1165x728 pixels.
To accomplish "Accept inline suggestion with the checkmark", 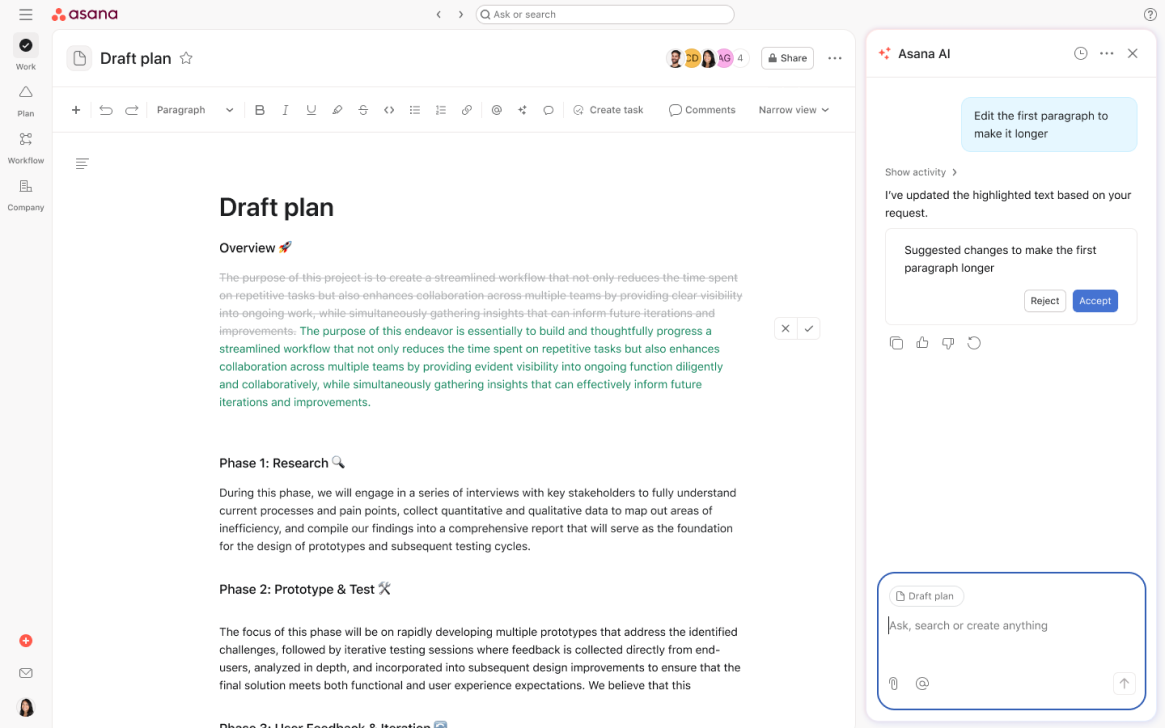I will click(808, 328).
